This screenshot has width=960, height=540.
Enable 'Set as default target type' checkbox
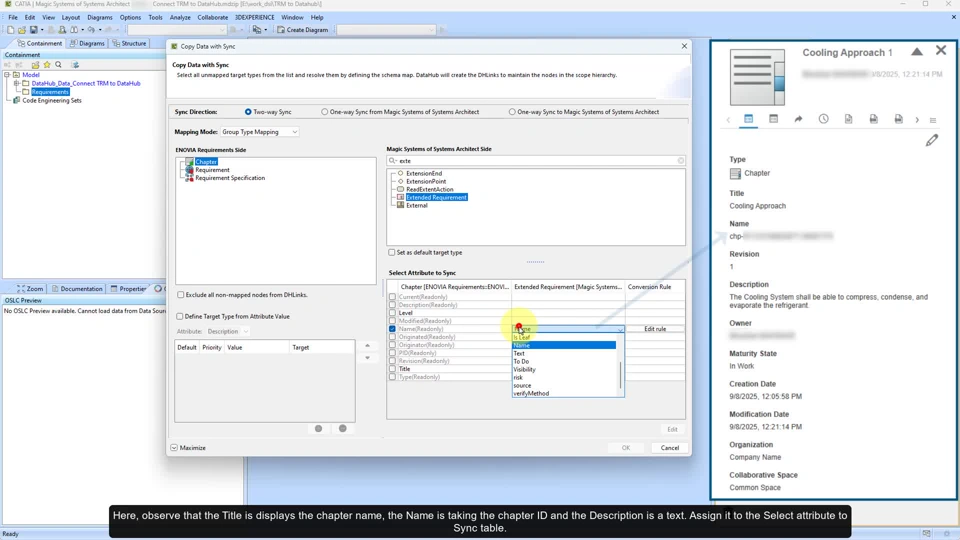click(x=391, y=252)
